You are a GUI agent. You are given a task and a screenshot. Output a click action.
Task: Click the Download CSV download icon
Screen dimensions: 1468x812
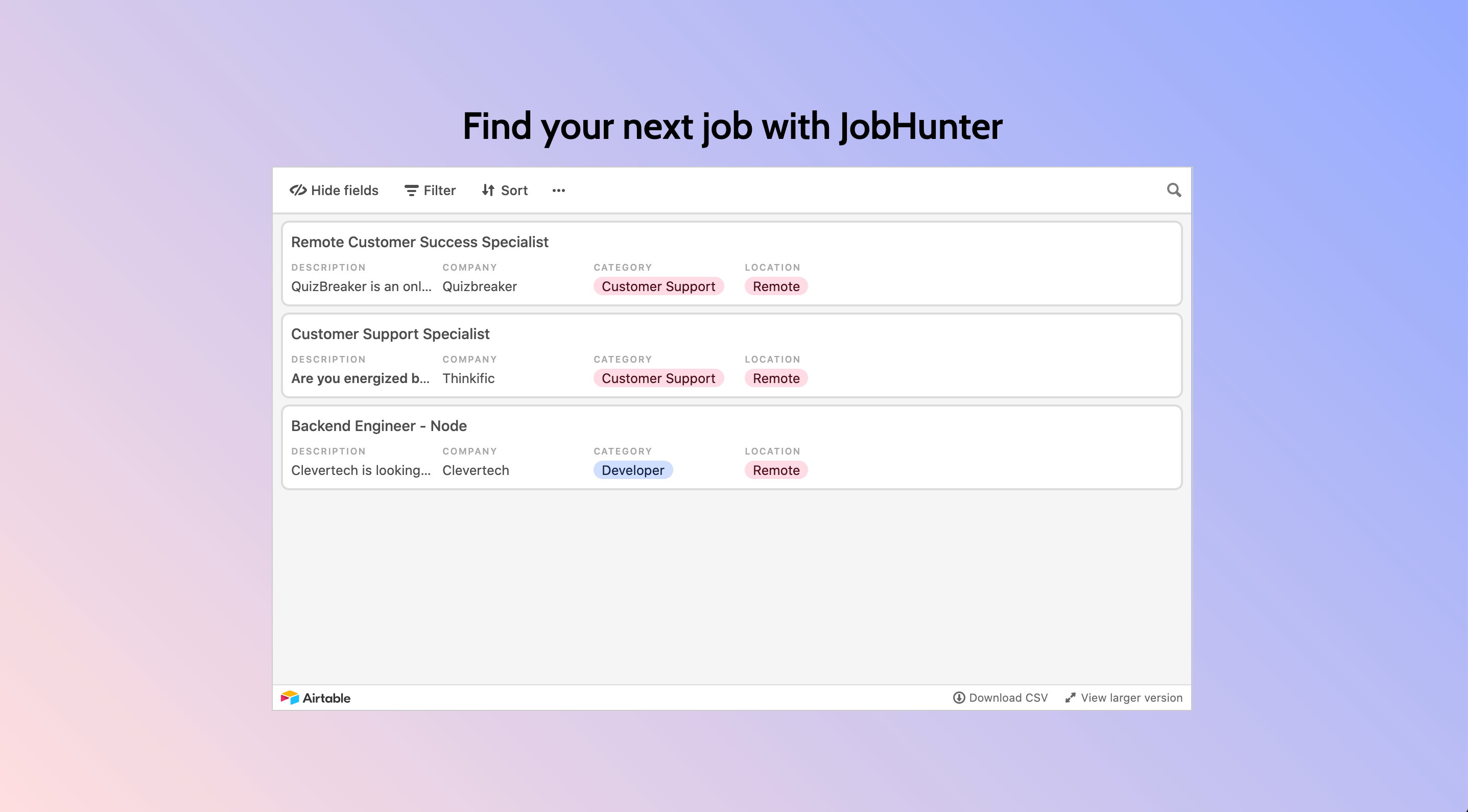[959, 698]
